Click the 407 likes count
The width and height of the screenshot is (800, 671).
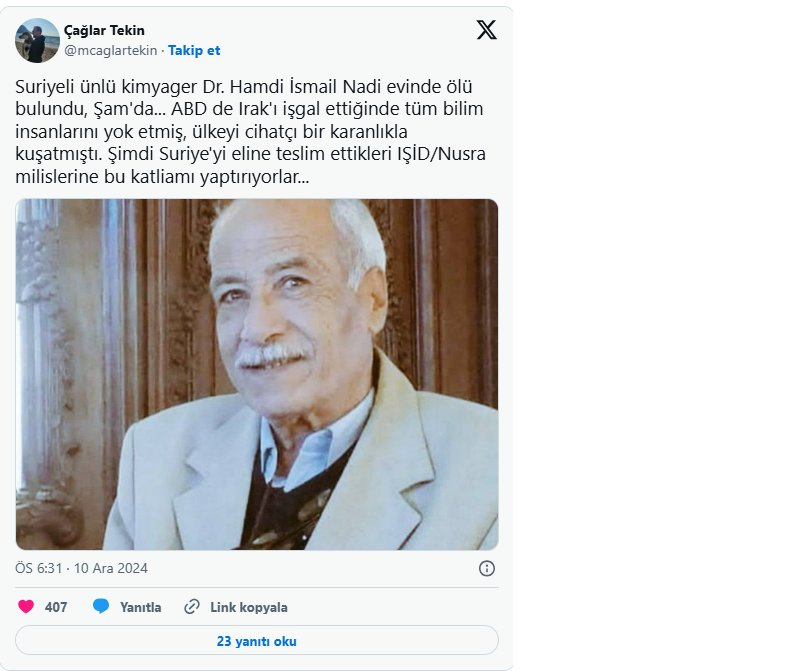coord(56,607)
